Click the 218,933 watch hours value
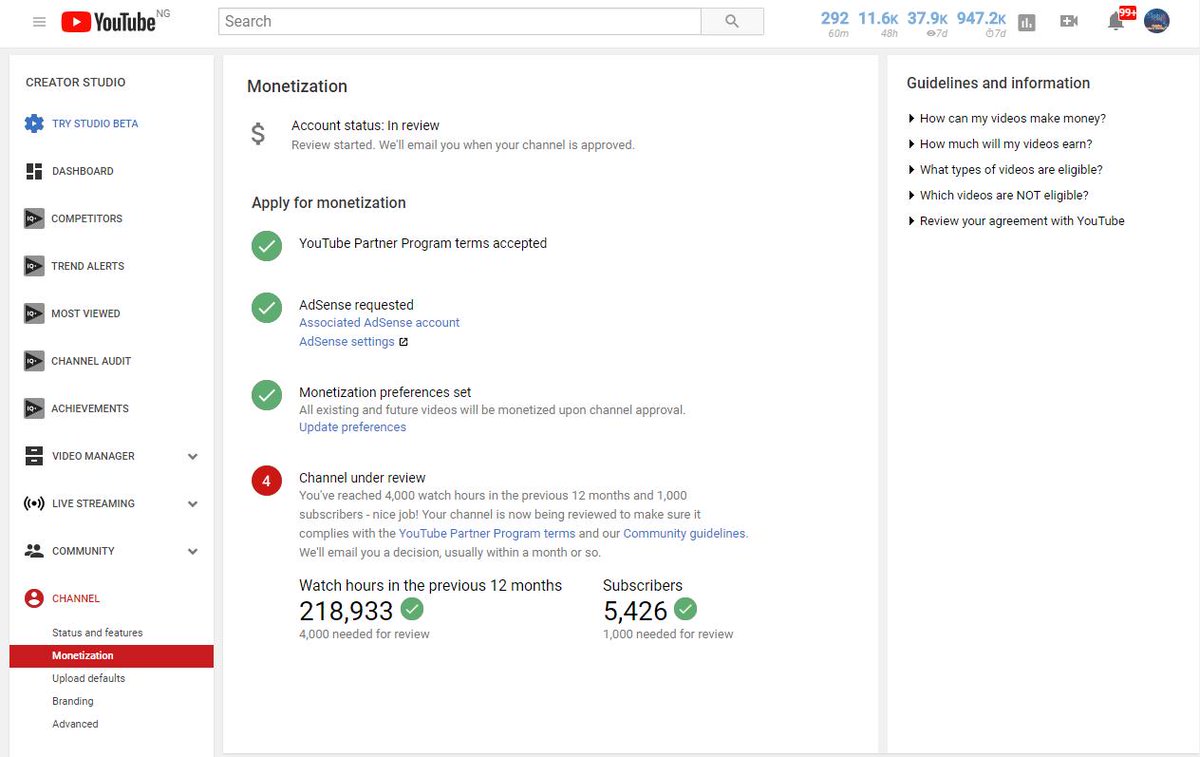This screenshot has width=1200, height=757. [x=346, y=610]
